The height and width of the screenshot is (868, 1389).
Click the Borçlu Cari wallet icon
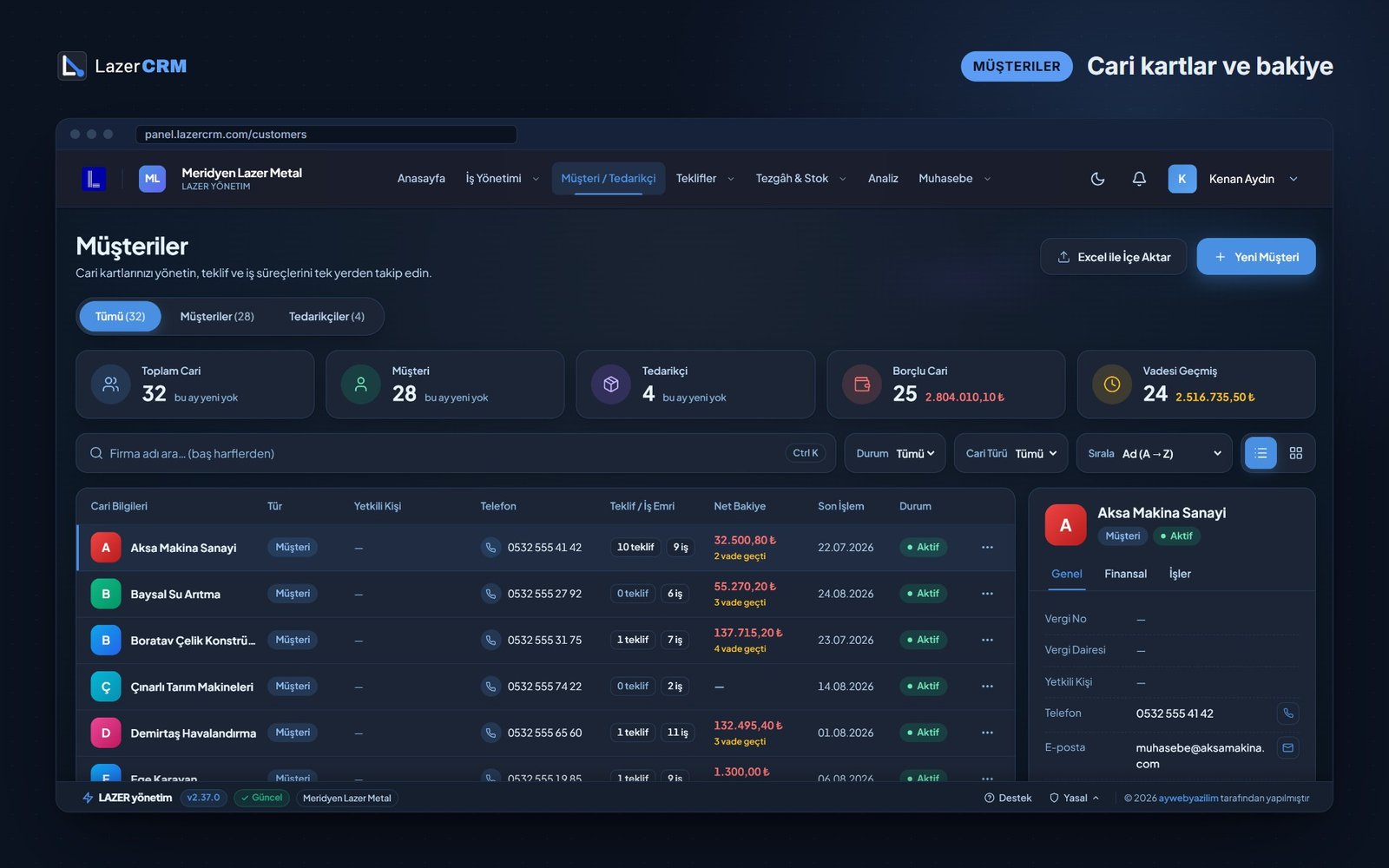[x=862, y=385]
